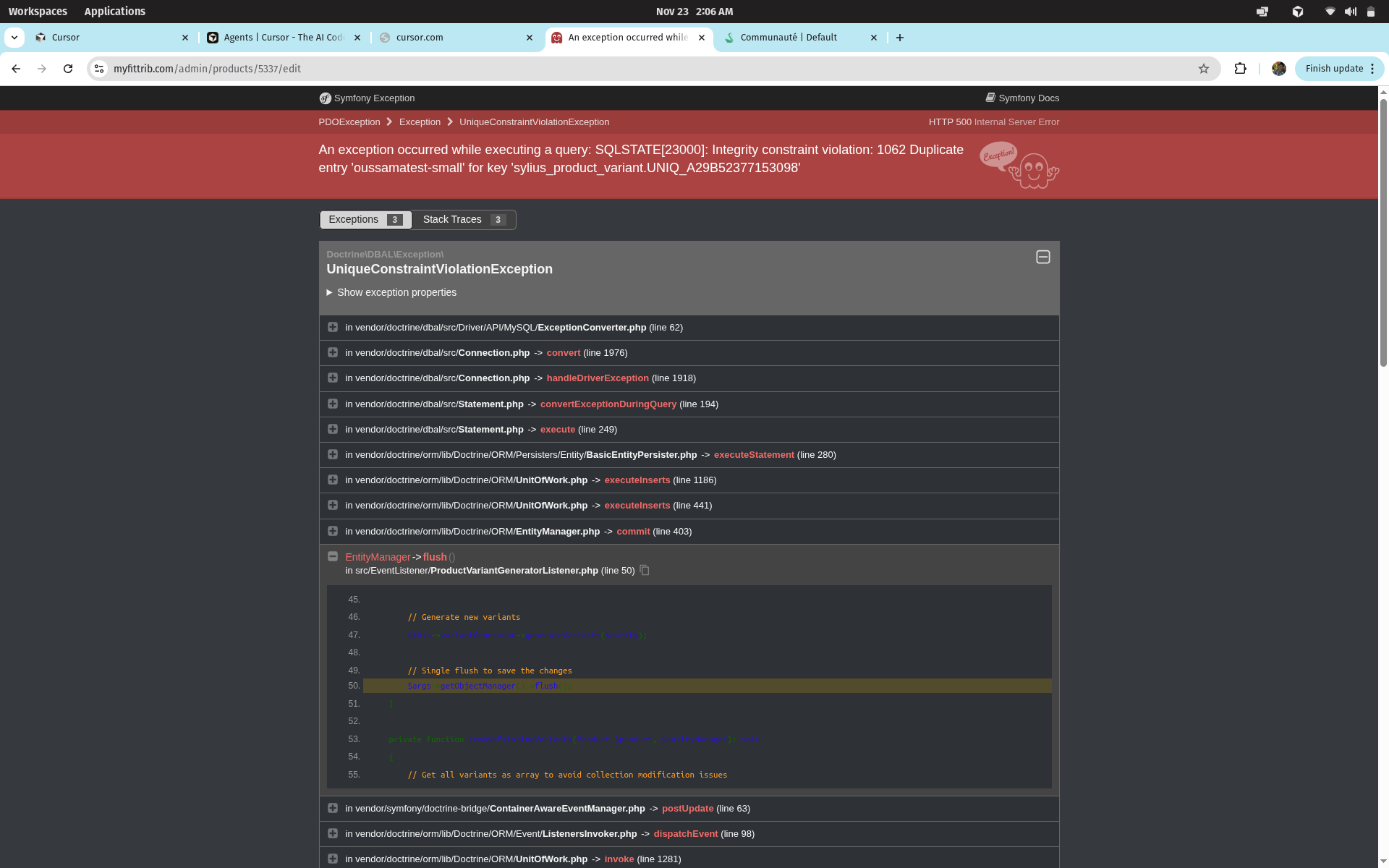
Task: Open the view site information icon in the address bar
Action: 99,69
